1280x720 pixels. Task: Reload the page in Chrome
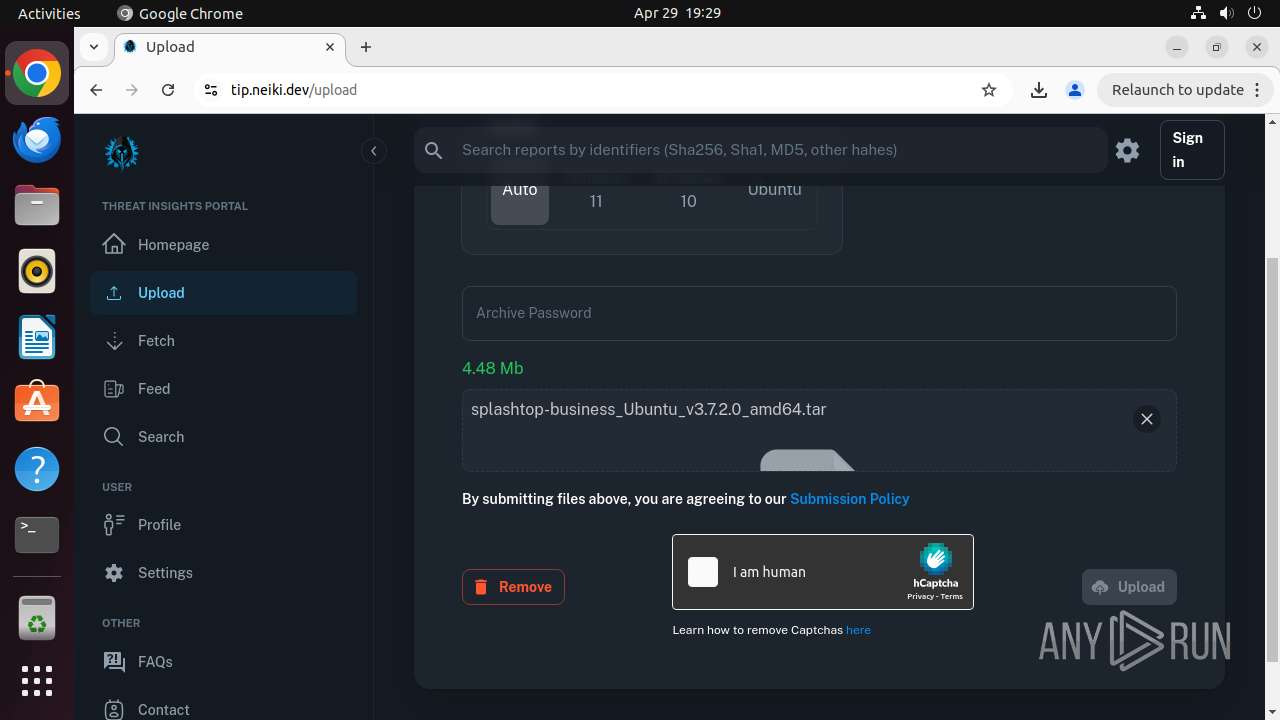[168, 90]
